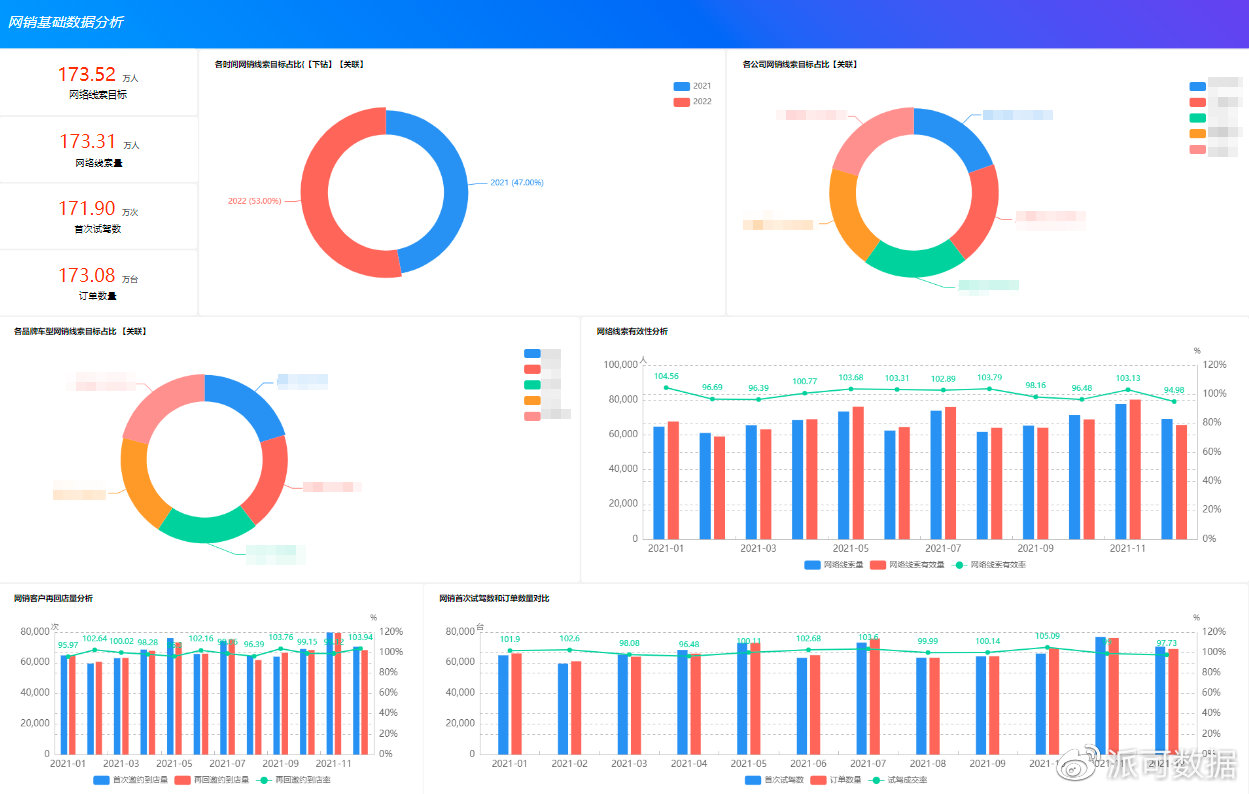Click chart title 网络线索有效性分析

[x=632, y=331]
